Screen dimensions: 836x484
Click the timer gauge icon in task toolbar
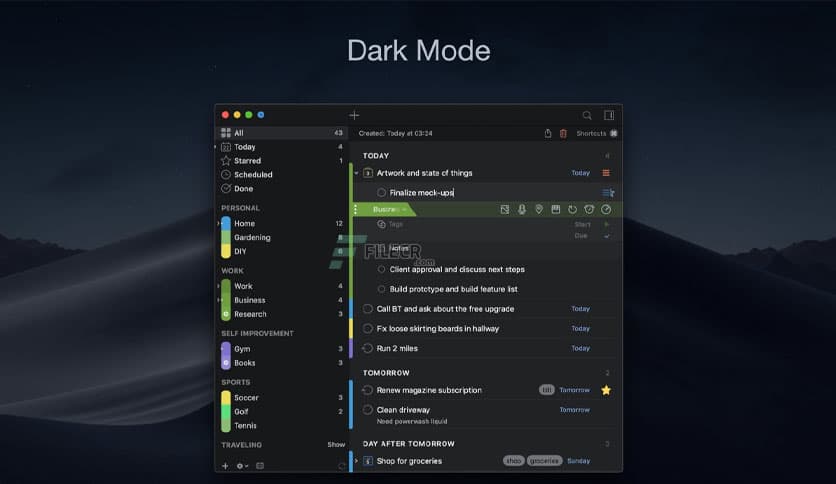click(606, 209)
